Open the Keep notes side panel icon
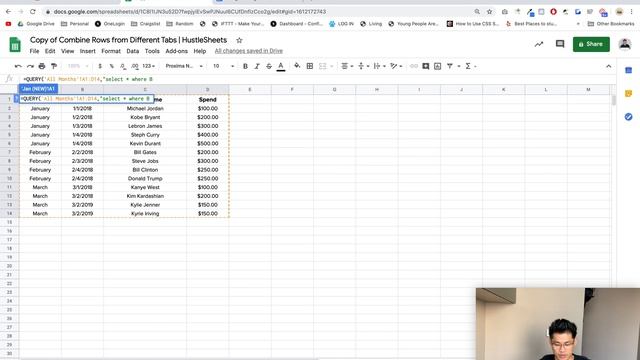 pyautogui.click(x=629, y=93)
